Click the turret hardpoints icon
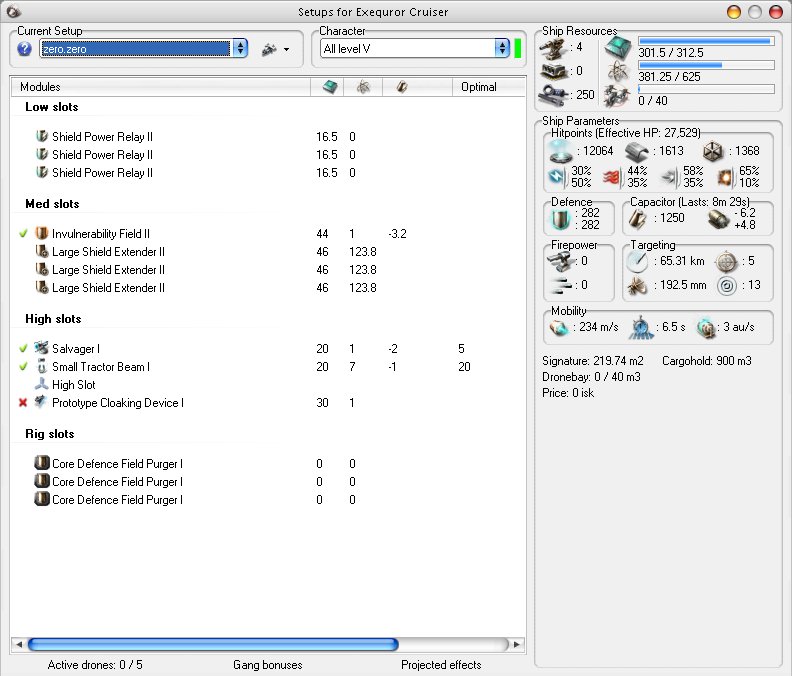Screen dimensions: 792x676 click(553, 48)
